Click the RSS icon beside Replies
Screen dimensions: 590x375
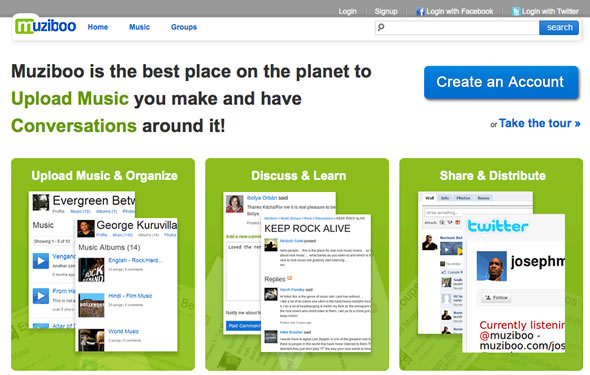[x=290, y=278]
